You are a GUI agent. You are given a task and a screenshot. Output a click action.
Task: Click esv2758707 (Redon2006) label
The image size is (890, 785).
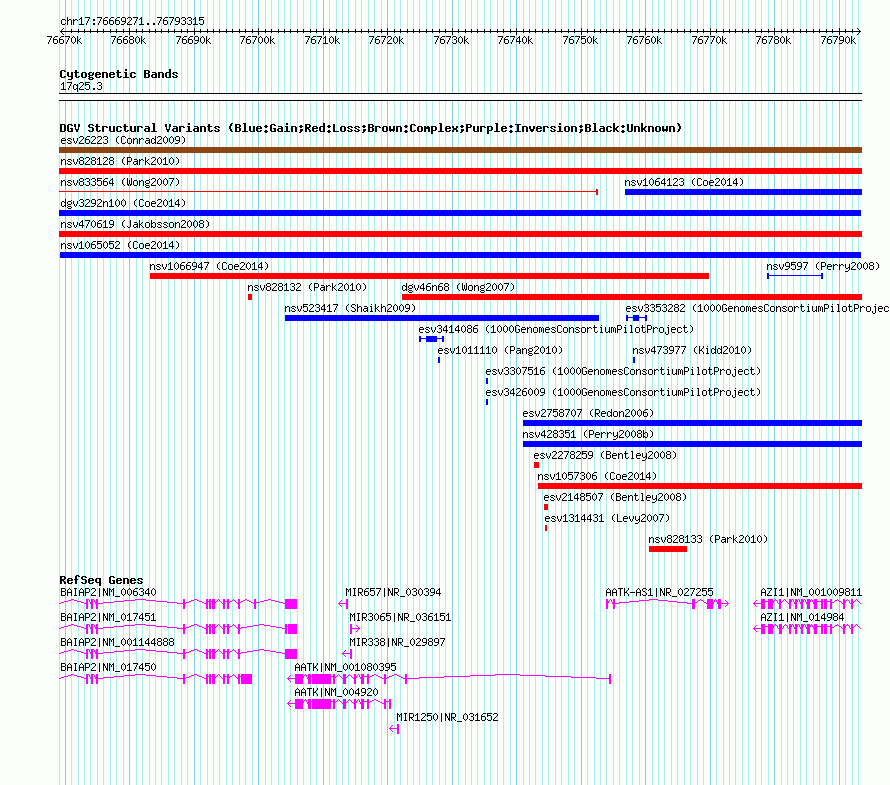click(588, 413)
